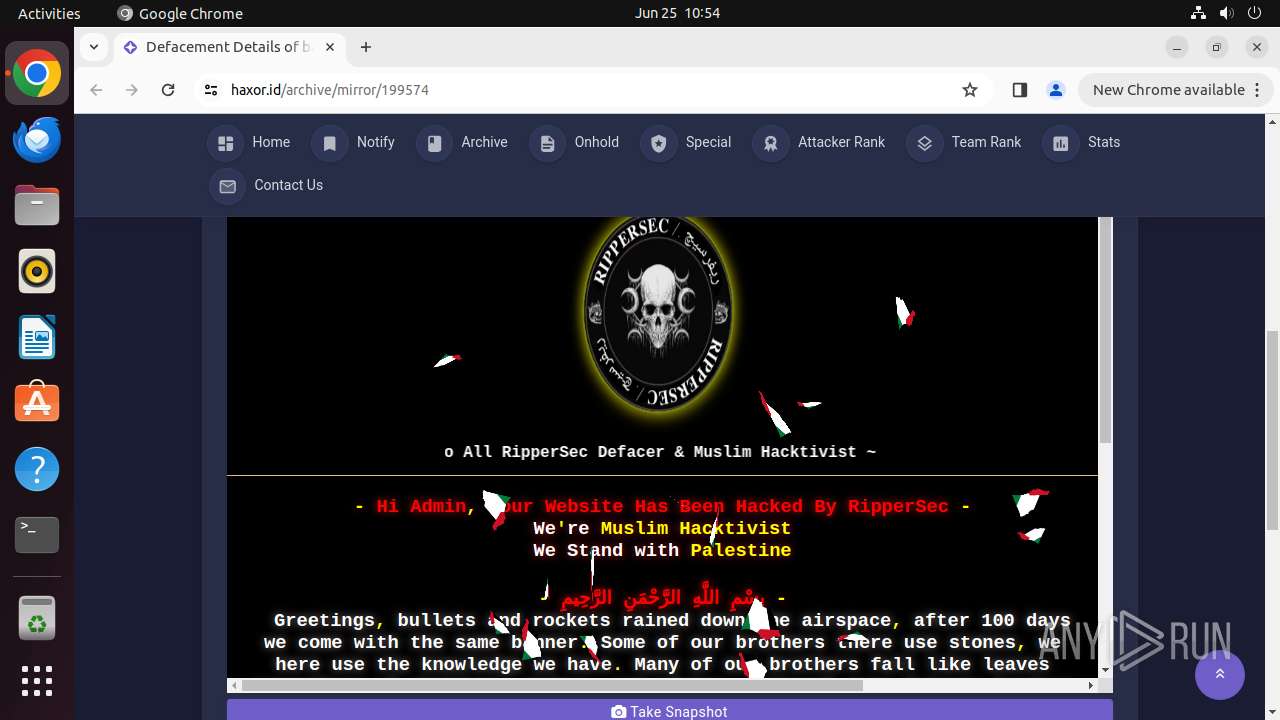This screenshot has height=720, width=1280.
Task: Click the browser Back arrow
Action: click(x=96, y=90)
